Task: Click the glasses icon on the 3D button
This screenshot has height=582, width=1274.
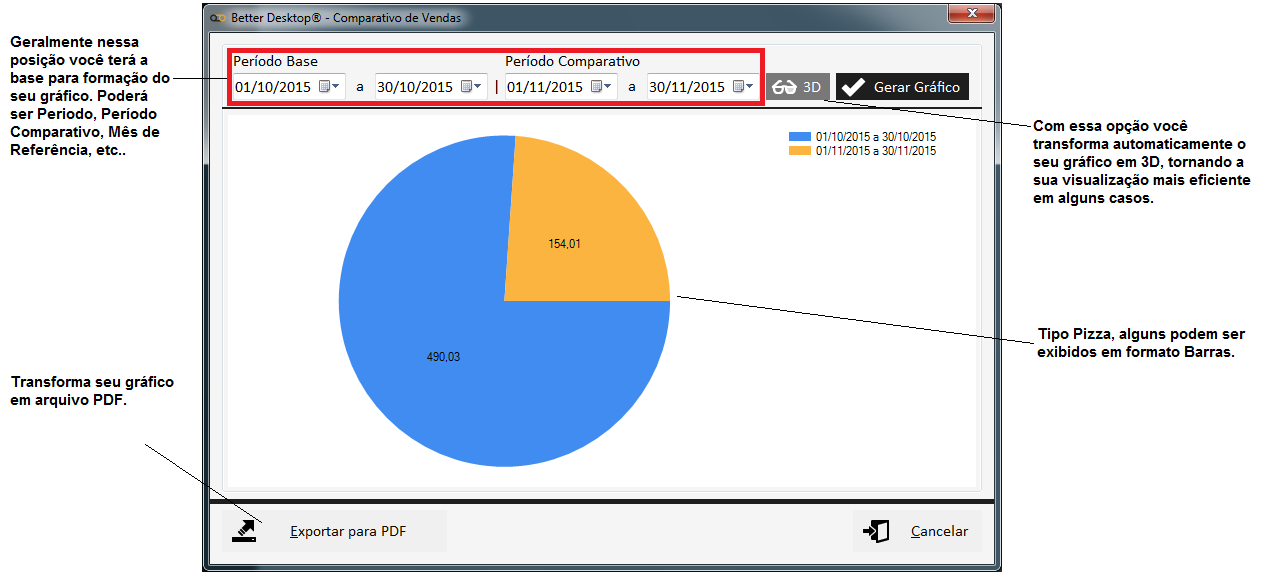Action: (784, 88)
